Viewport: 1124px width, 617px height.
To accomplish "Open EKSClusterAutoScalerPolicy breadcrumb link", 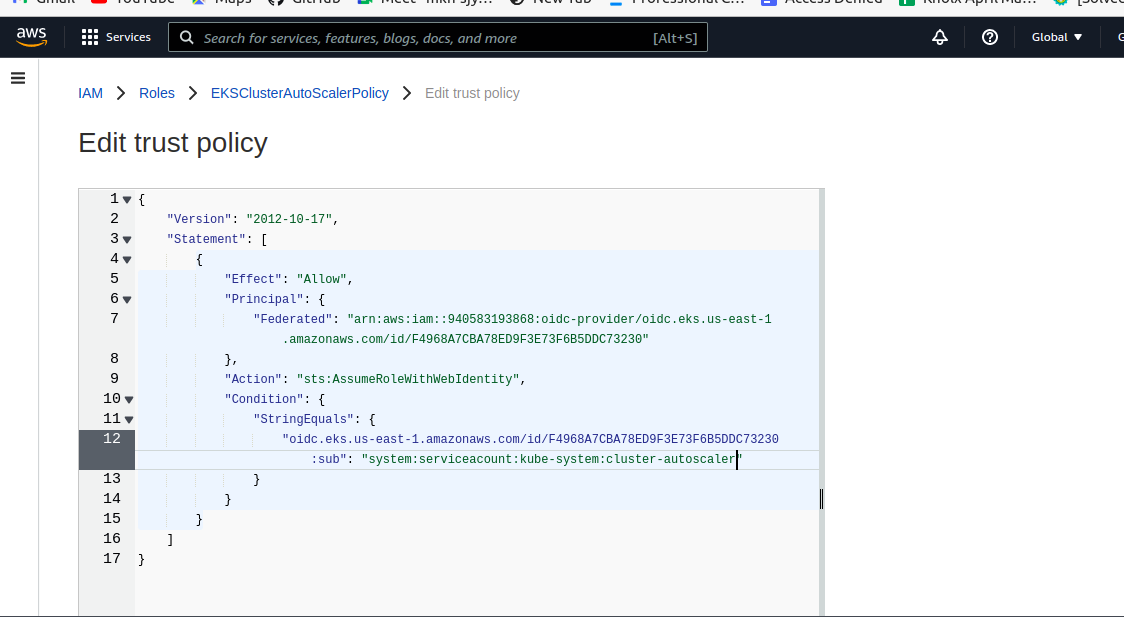I will [x=300, y=93].
